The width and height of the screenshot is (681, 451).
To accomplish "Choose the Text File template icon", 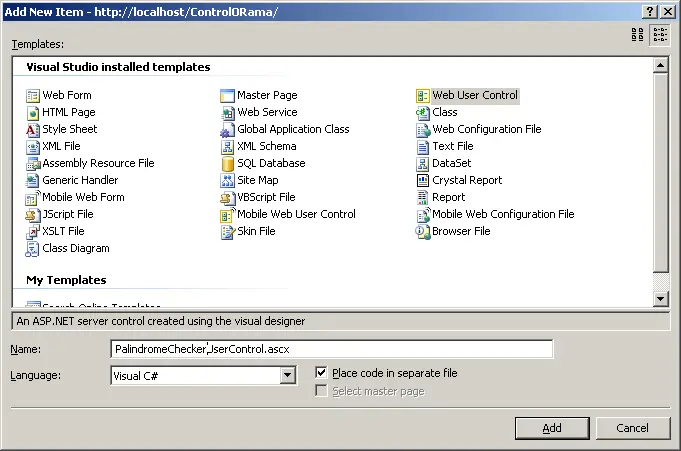I will [423, 146].
